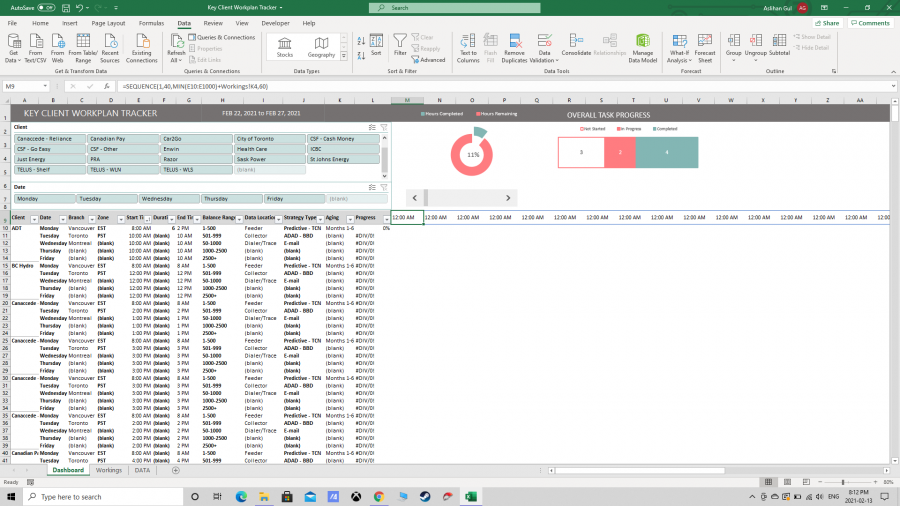900x506 pixels.
Task: Toggle the AutoSave switch
Action: click(46, 8)
